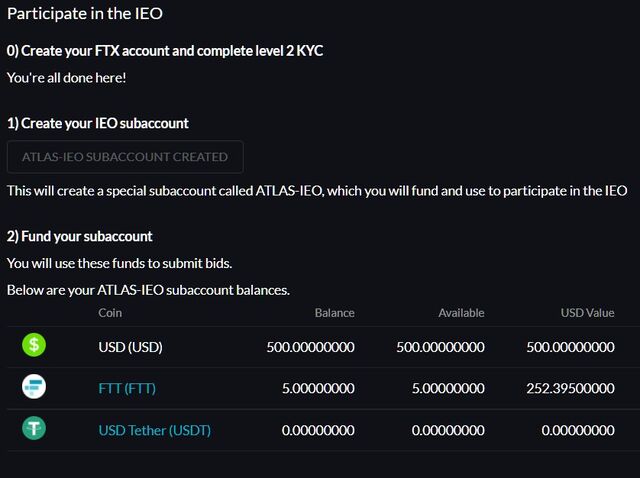The height and width of the screenshot is (478, 640).
Task: Click the level 2 KYC step heading
Action: click(x=165, y=51)
